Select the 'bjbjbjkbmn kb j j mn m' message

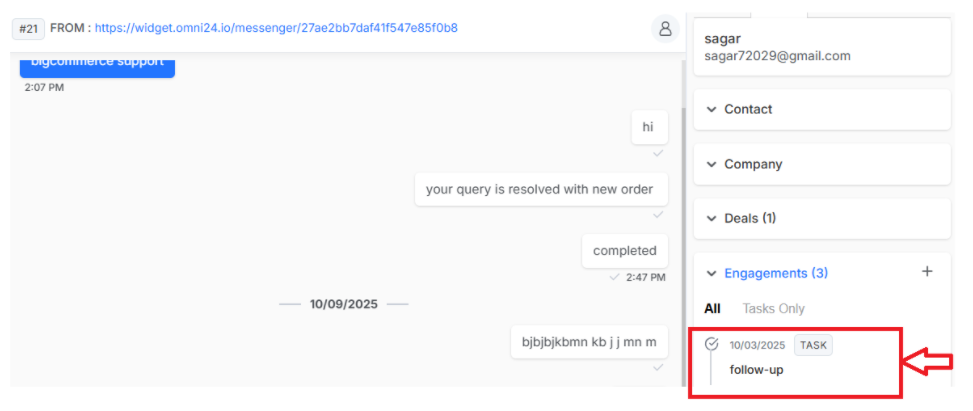[589, 341]
